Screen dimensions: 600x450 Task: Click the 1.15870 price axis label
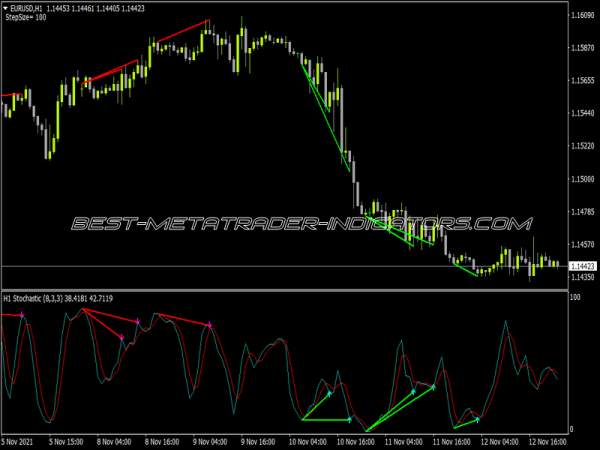(583, 48)
